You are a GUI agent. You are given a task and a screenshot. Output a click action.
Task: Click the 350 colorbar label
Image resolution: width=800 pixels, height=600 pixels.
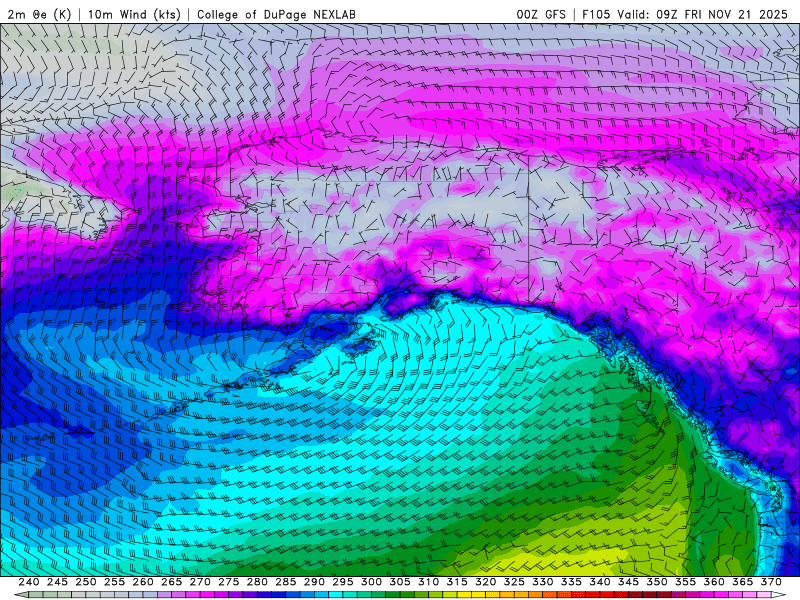coord(657,582)
